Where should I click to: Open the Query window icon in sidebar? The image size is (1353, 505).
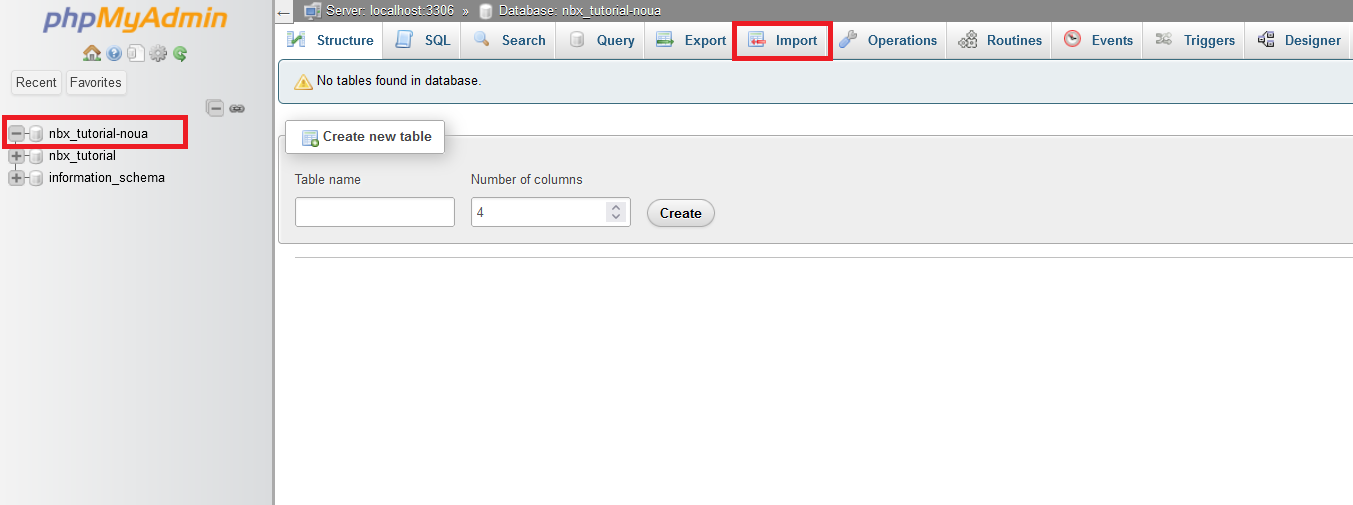[x=135, y=54]
